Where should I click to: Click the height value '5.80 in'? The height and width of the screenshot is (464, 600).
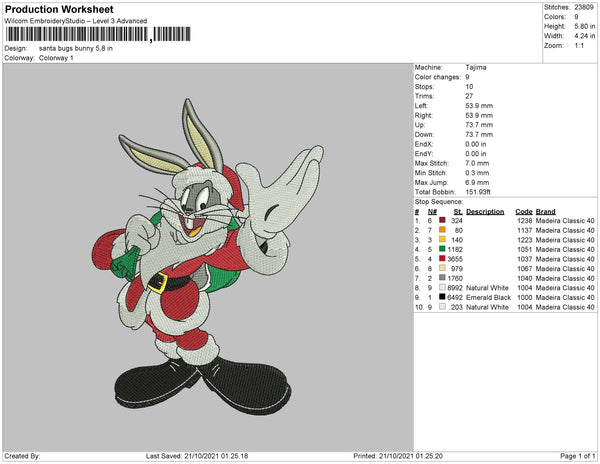[585, 26]
